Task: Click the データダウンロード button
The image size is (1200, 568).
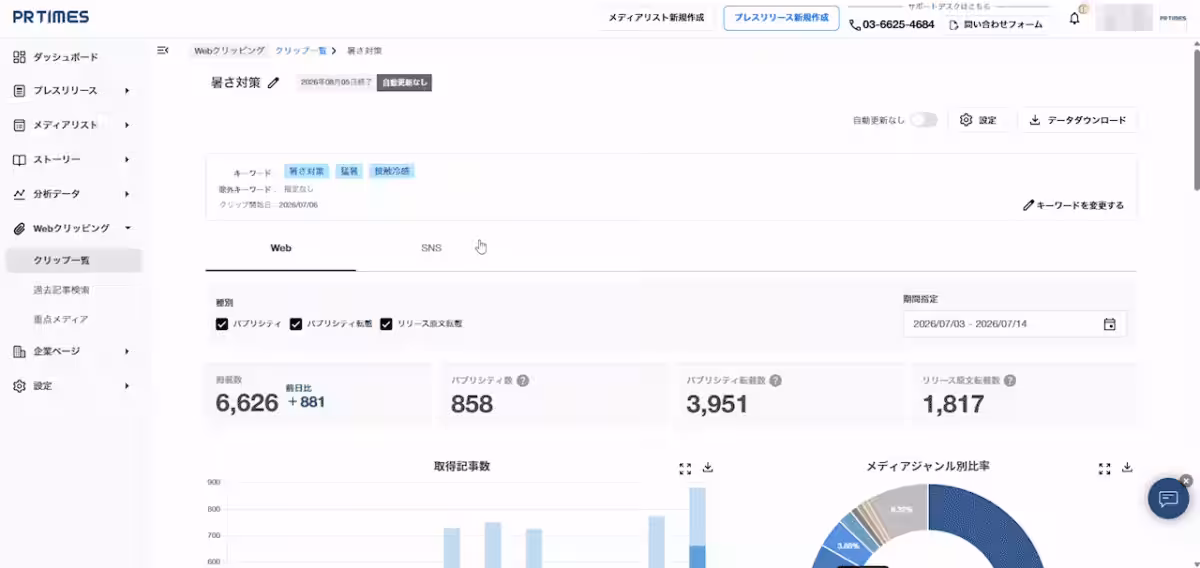Action: [1078, 120]
